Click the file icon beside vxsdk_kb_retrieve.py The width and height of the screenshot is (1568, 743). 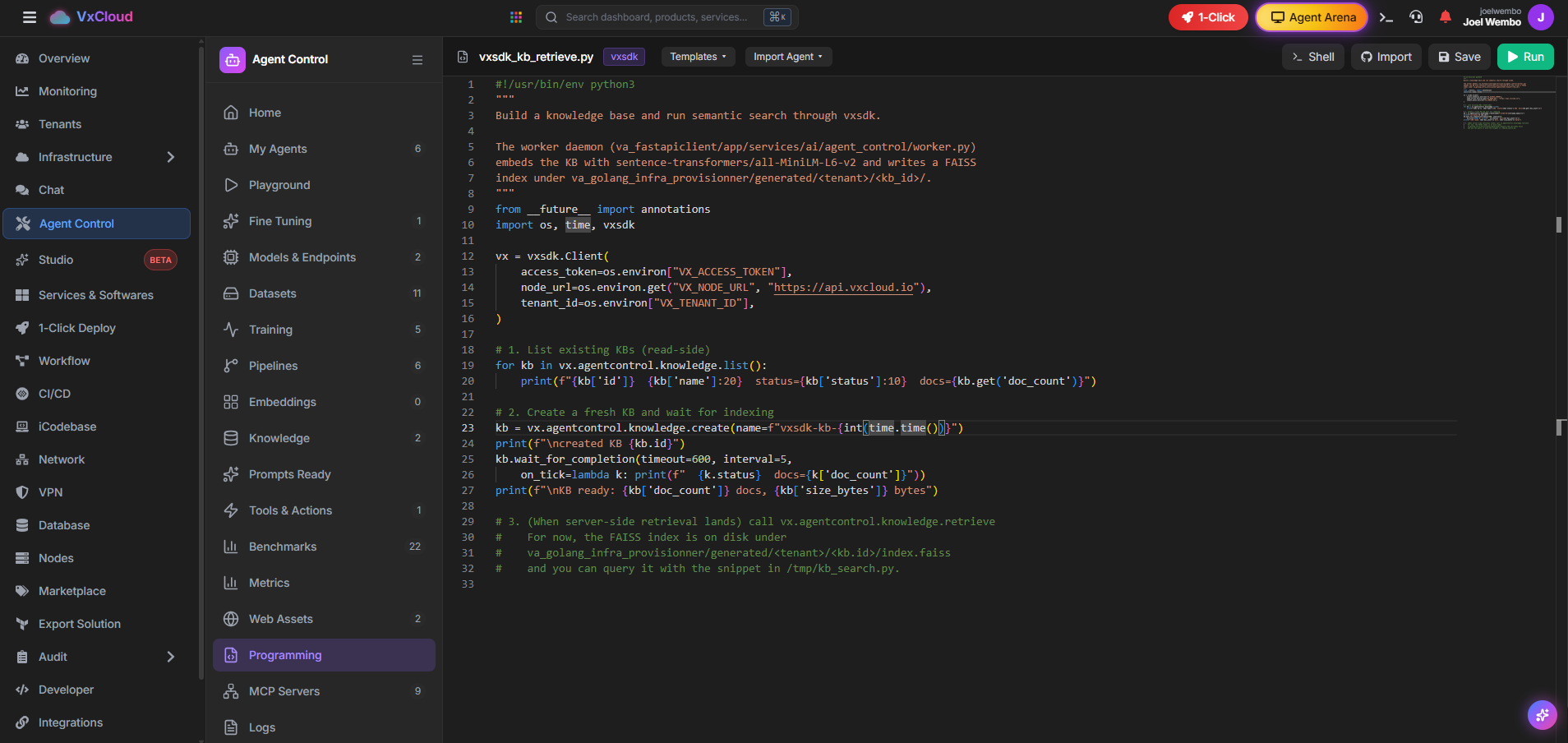point(463,57)
